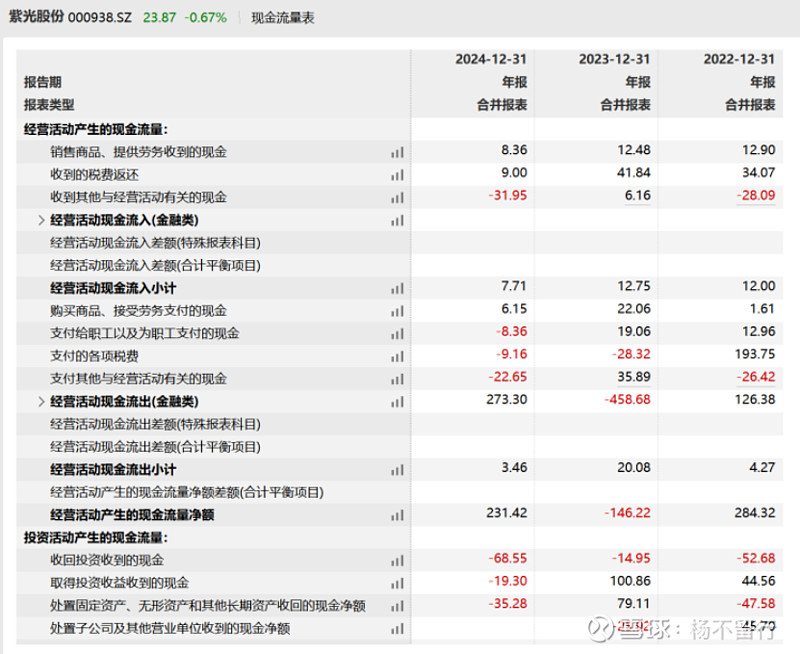Open trend chart for 收到其他与经营活动有关的现金

tap(396, 198)
